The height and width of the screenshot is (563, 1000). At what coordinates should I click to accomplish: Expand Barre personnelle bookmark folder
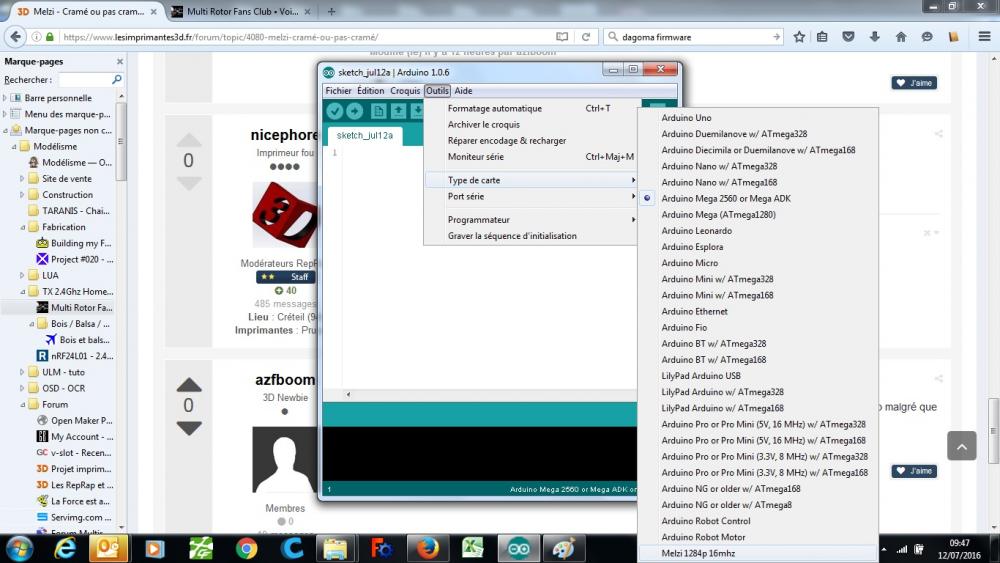[x=5, y=98]
